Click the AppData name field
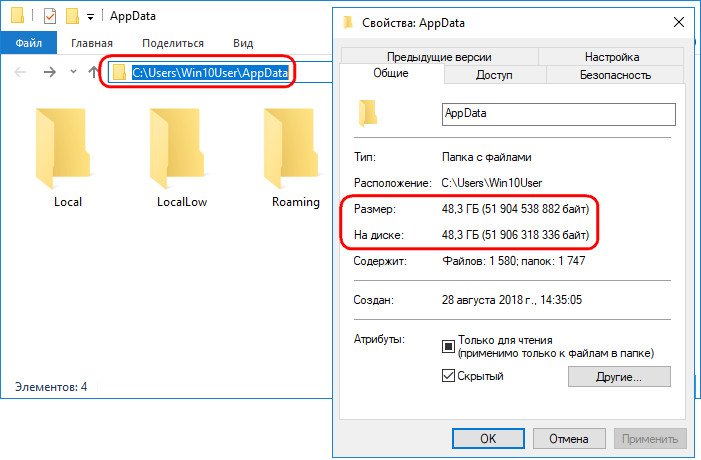The height and width of the screenshot is (460, 701). coord(558,114)
